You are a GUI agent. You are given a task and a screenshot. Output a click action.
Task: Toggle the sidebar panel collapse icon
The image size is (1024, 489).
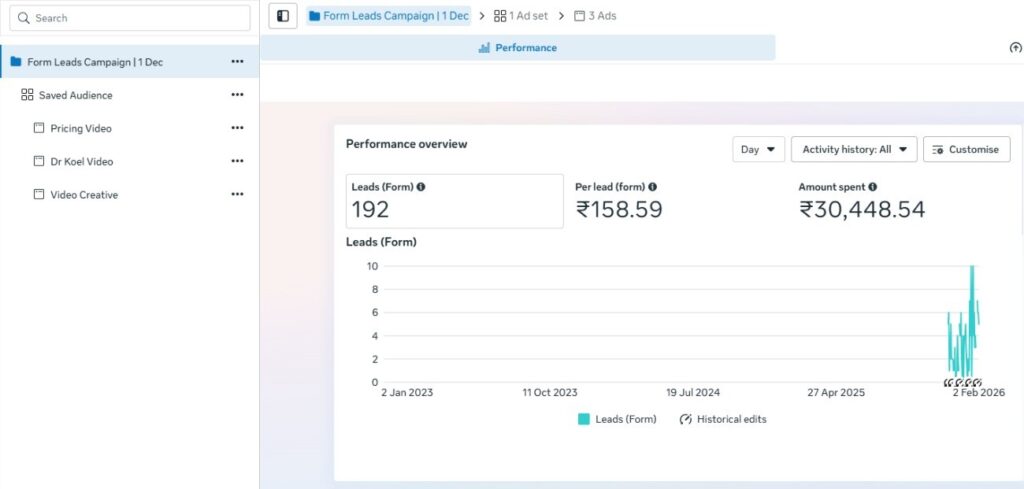283,16
